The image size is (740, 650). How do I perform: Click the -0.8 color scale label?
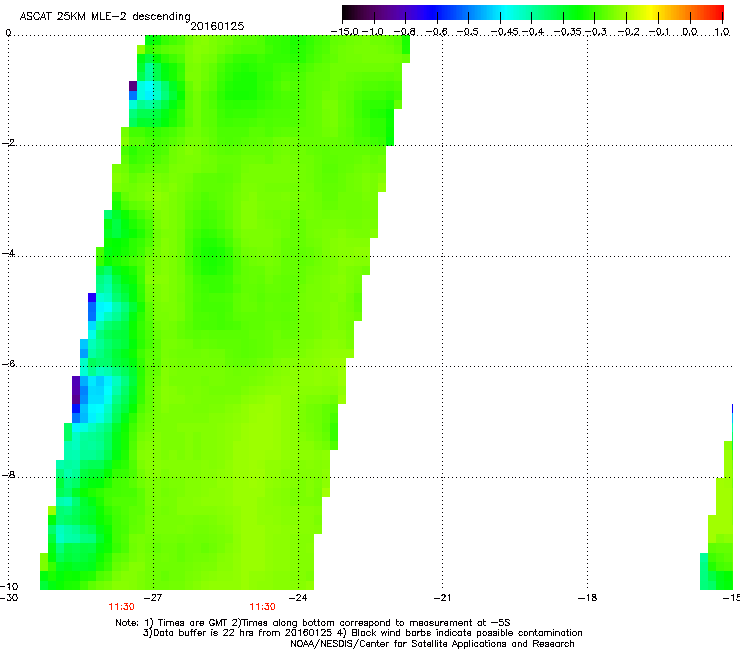pos(404,32)
